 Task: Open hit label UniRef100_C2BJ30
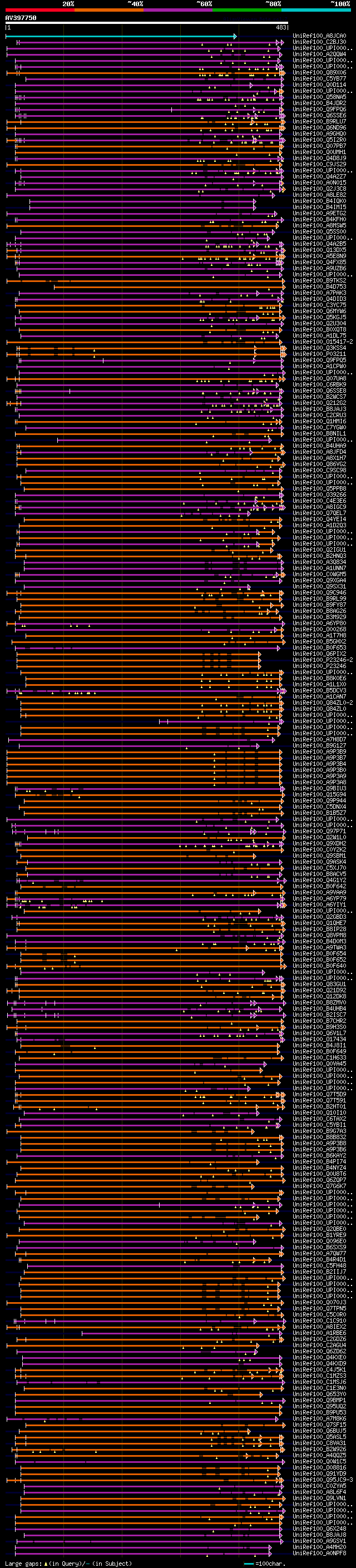pyautogui.click(x=319, y=42)
